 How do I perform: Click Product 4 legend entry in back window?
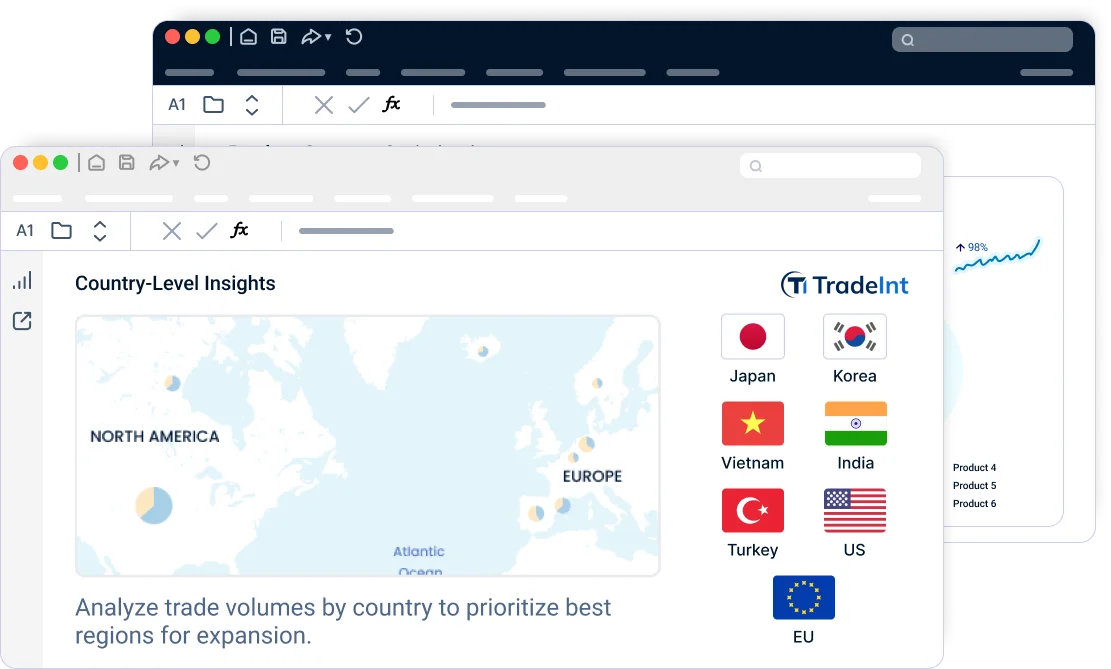[974, 468]
